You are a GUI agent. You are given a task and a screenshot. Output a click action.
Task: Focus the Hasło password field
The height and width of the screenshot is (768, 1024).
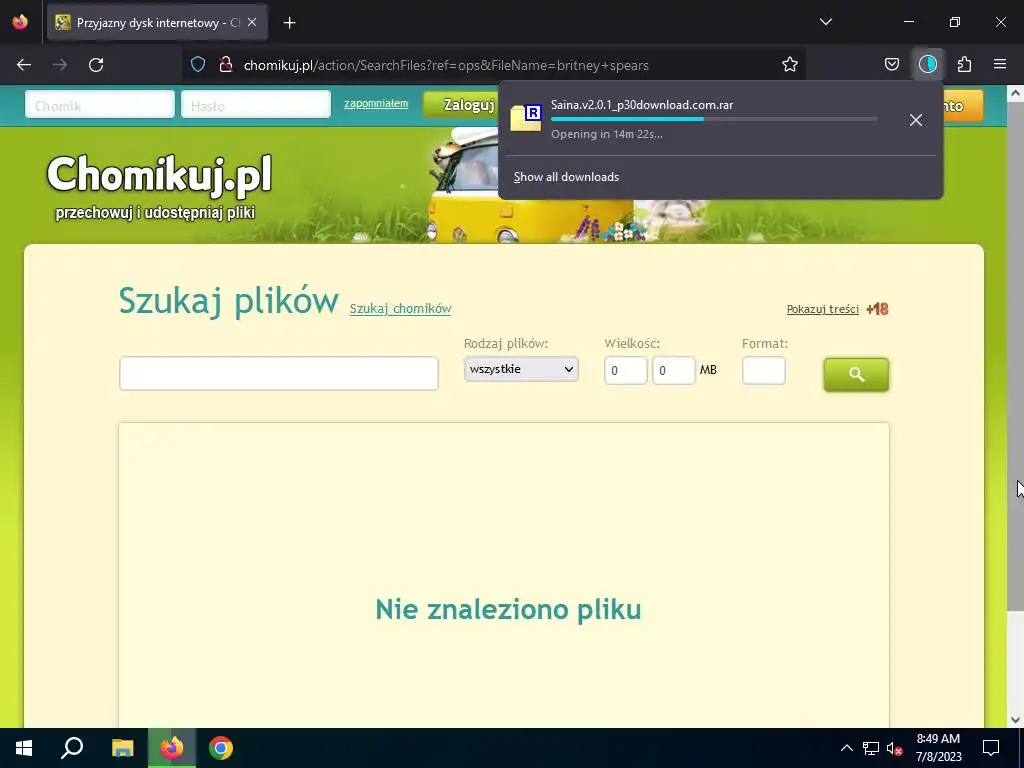256,104
